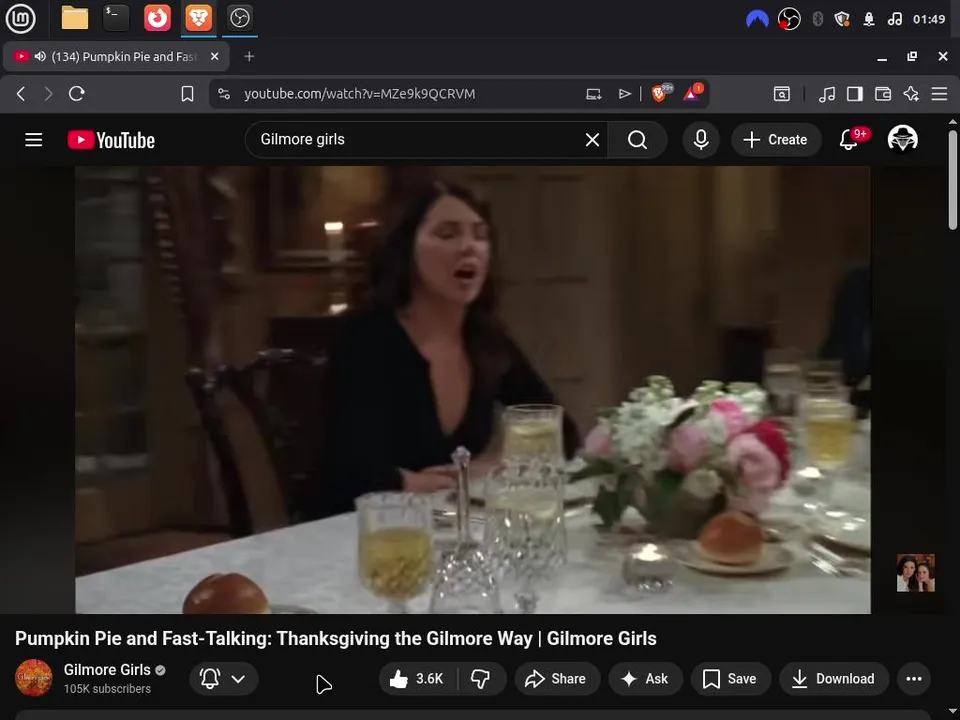This screenshot has width=960, height=720.
Task: Toggle the browser sidebar panel
Action: tap(855, 94)
